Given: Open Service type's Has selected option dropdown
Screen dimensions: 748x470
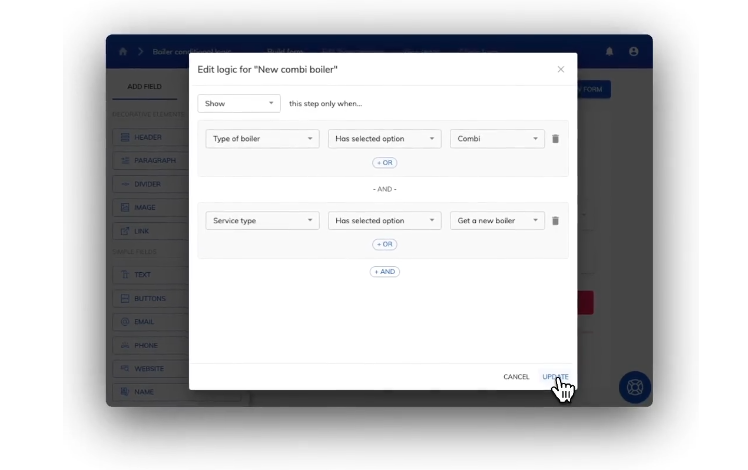Looking at the screenshot, I should click(x=384, y=220).
